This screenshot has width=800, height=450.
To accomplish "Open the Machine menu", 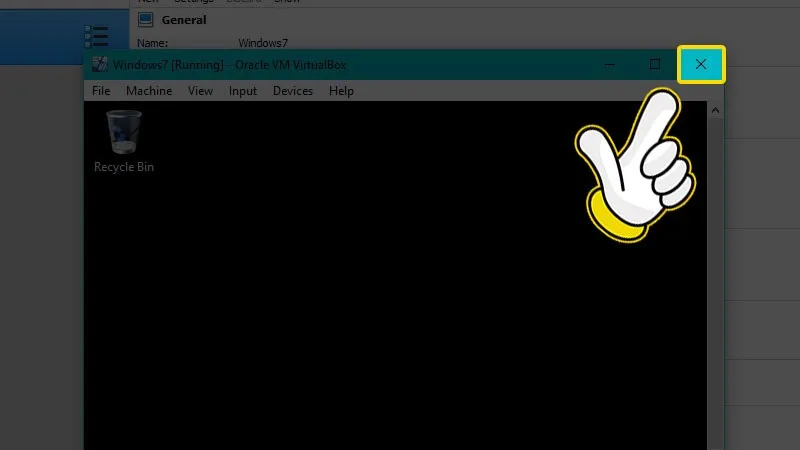I will click(x=149, y=91).
